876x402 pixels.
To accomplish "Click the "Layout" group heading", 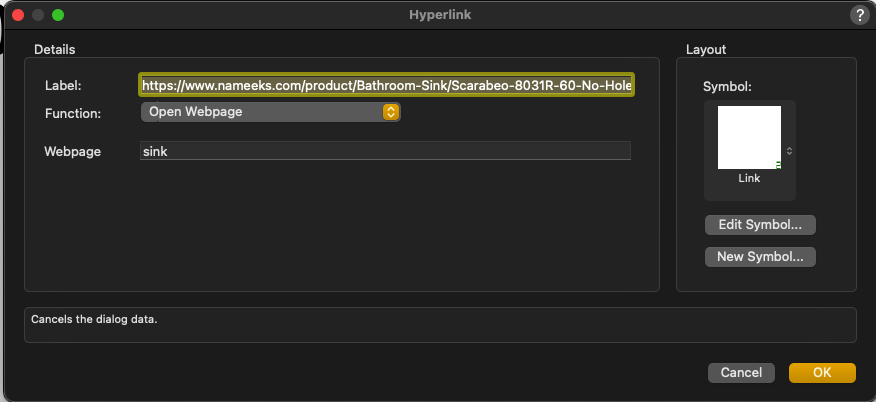I will 706,49.
